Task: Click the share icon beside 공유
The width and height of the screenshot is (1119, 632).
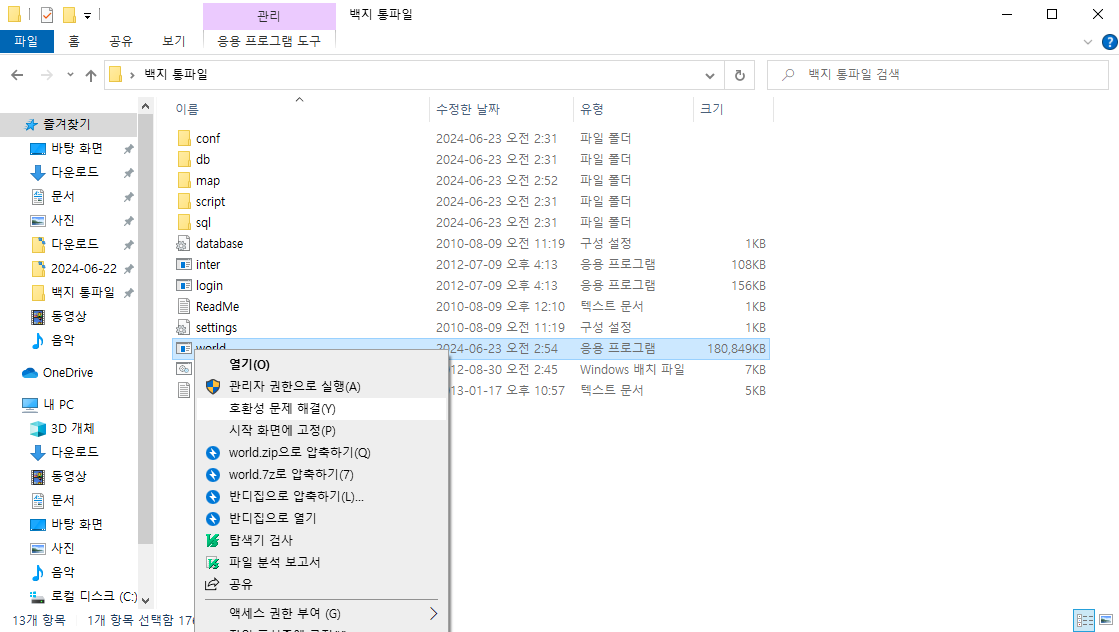Action: pos(212,584)
